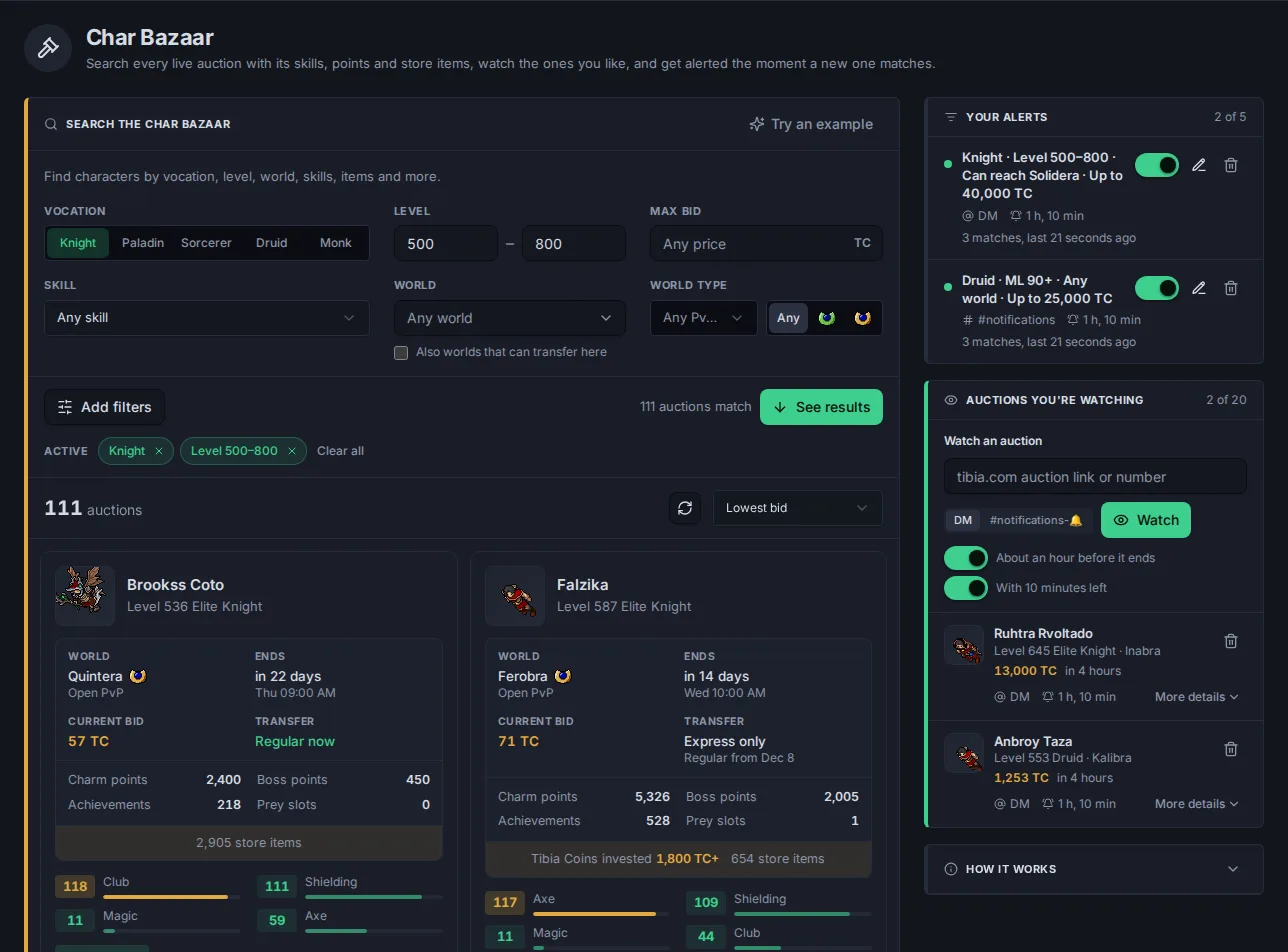Screen dimensions: 1288x952
Task: Remove the Knight active filter chip
Action: pyautogui.click(x=158, y=451)
